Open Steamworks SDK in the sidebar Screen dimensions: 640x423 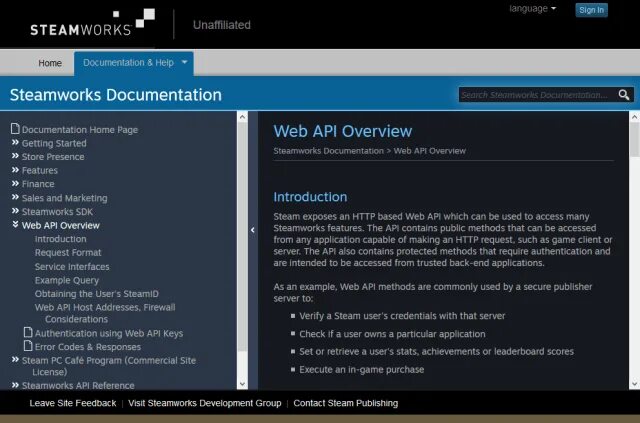pyautogui.click(x=57, y=212)
